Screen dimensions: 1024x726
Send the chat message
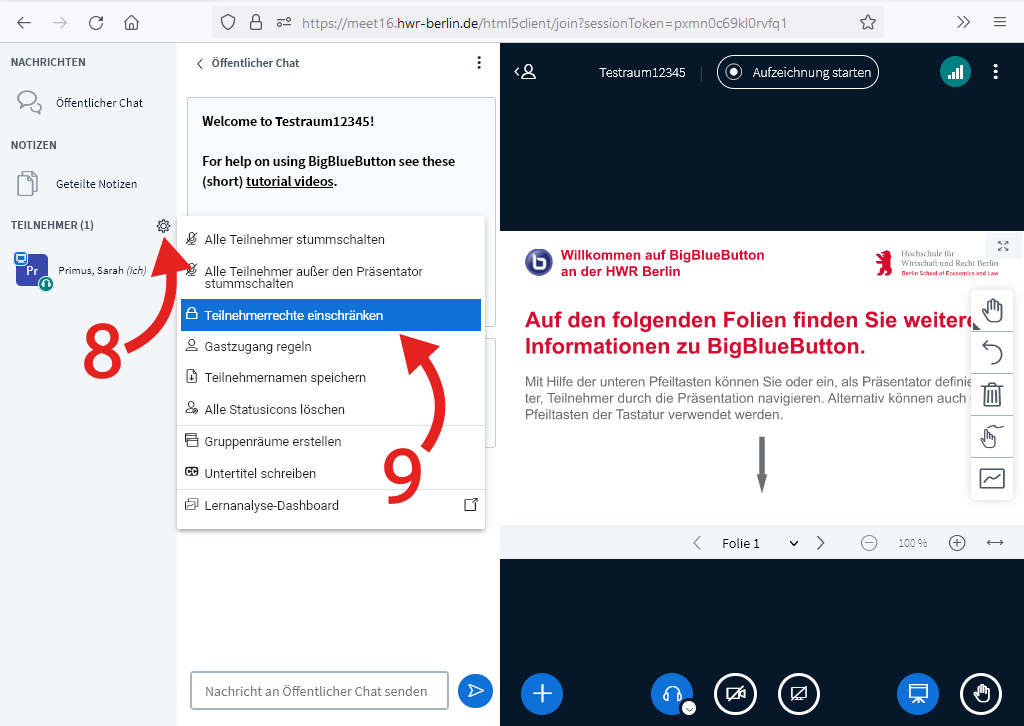tap(475, 690)
